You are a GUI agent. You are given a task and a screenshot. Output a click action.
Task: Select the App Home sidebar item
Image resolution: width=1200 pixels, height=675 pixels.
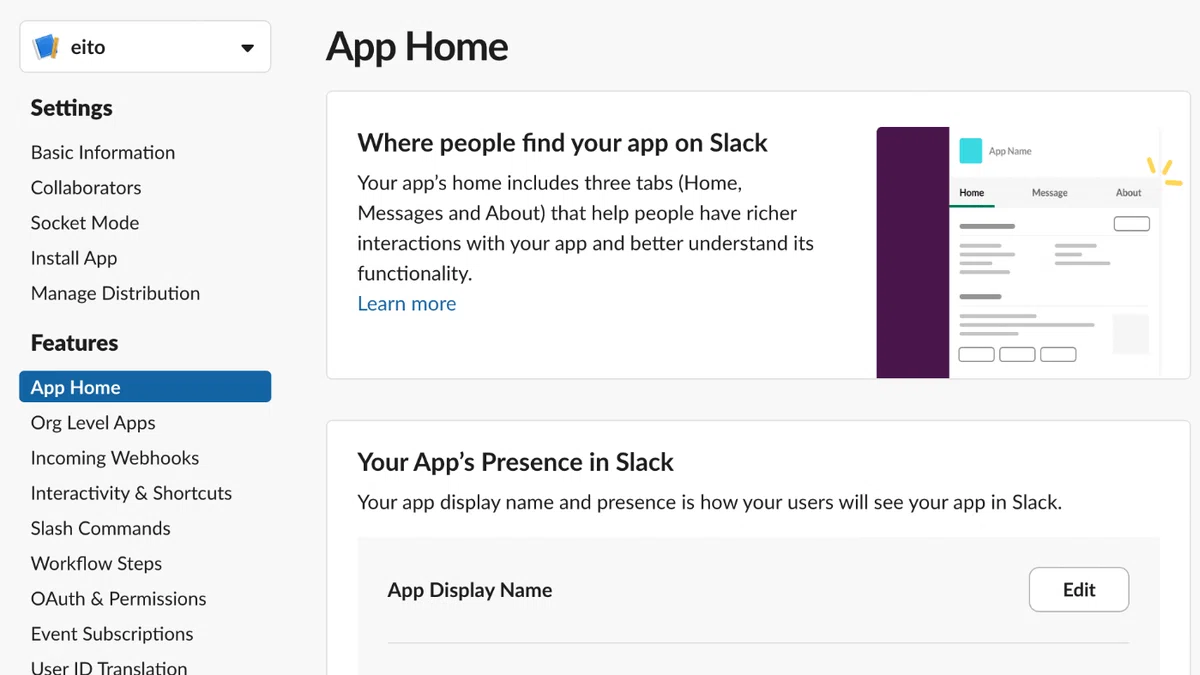tap(145, 387)
